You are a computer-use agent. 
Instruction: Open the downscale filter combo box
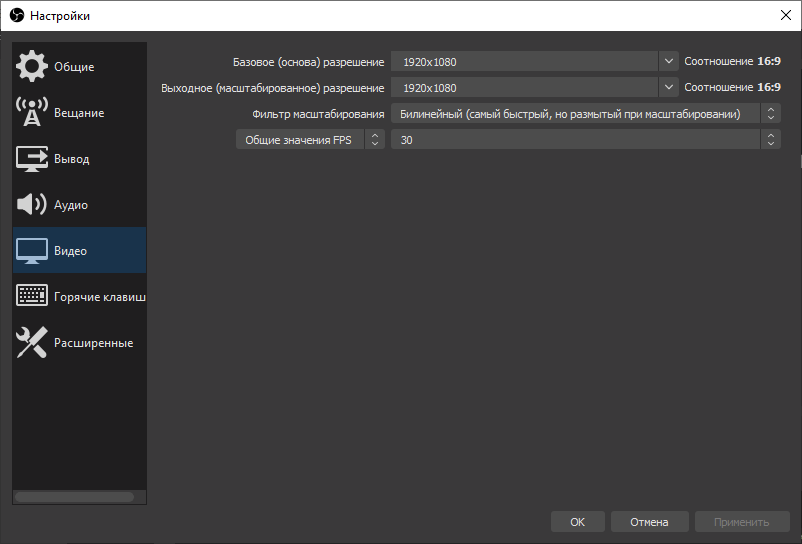click(x=585, y=114)
